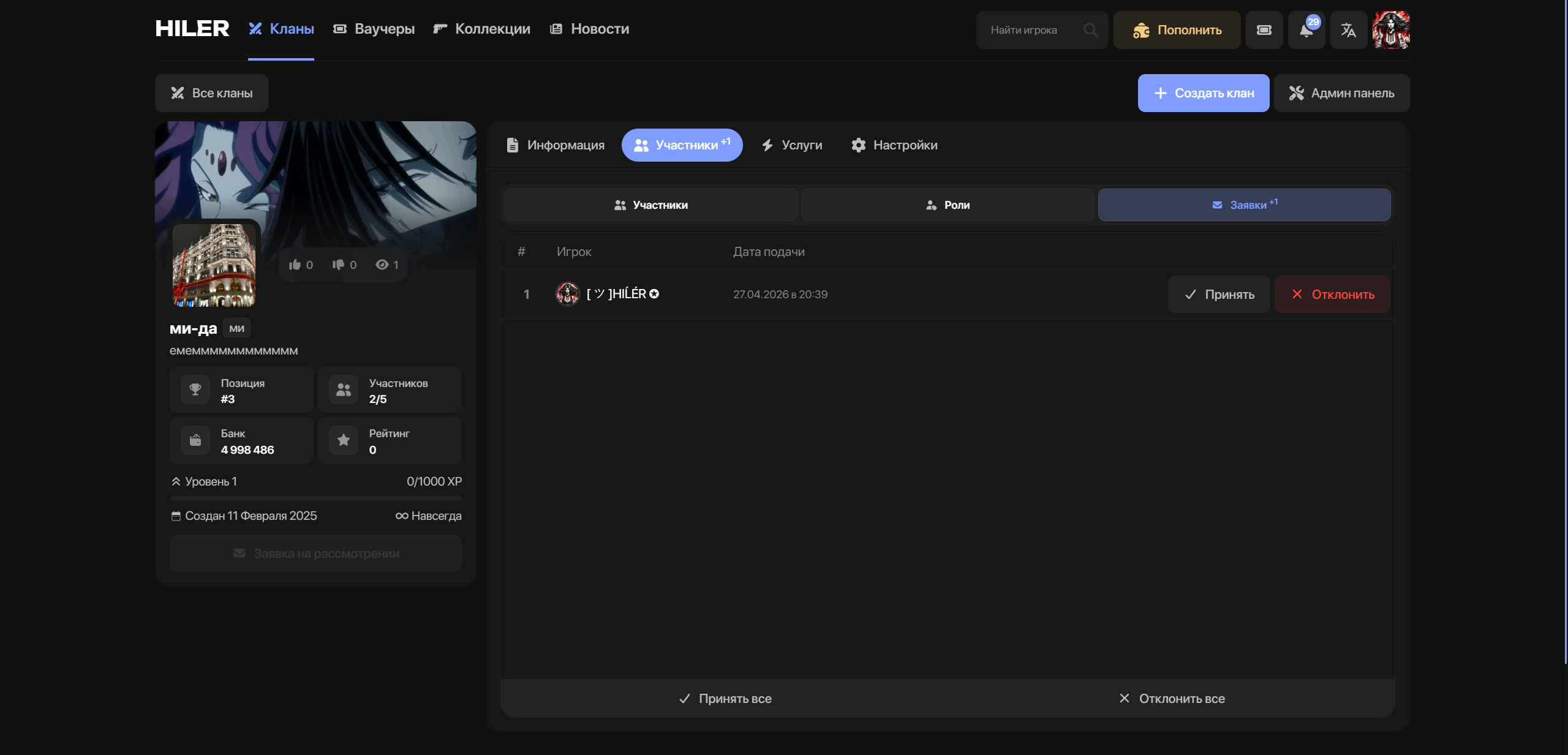Click the Пополнить balance button

tap(1177, 30)
